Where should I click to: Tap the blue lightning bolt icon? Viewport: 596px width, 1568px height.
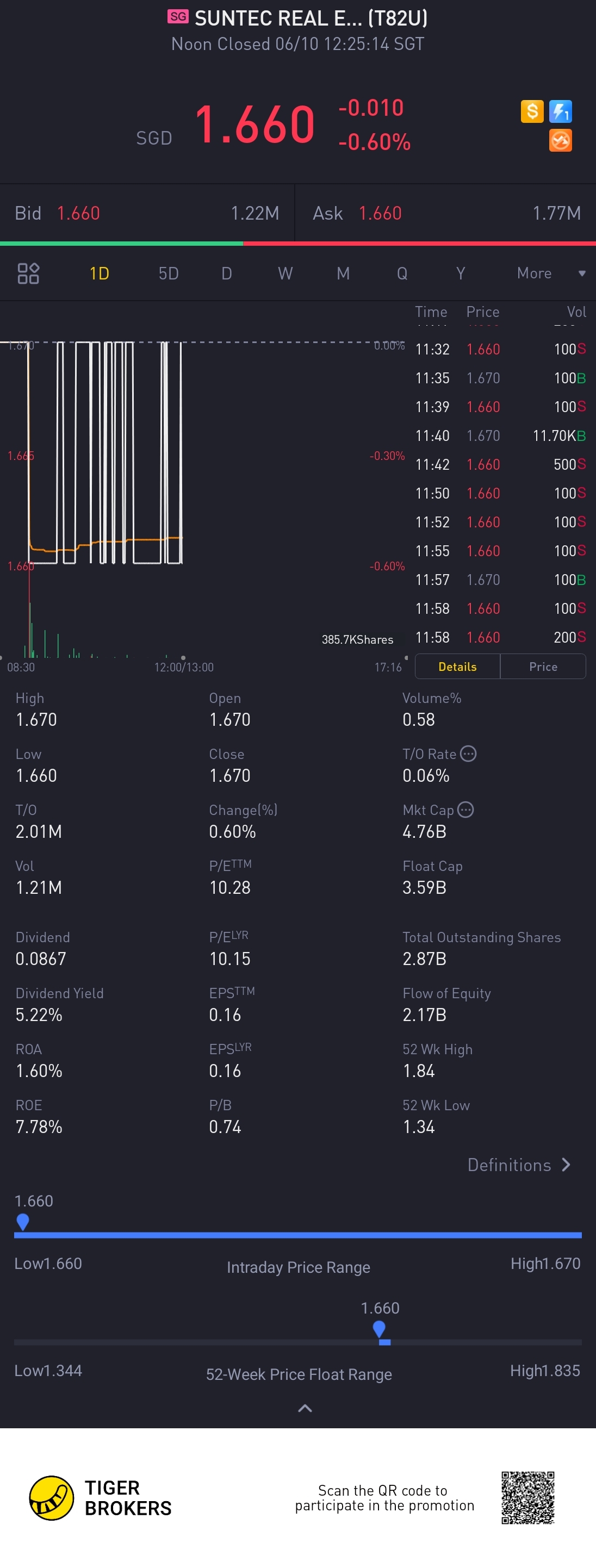560,111
